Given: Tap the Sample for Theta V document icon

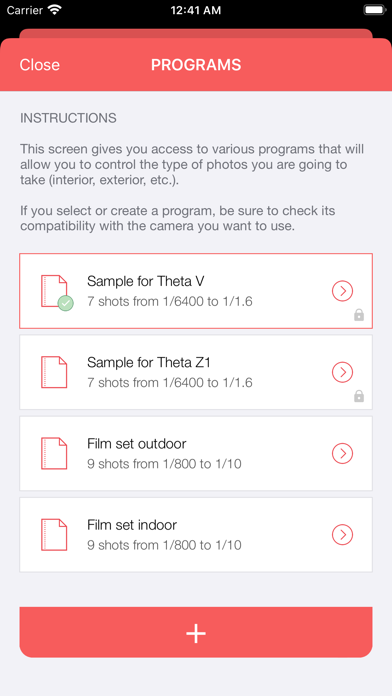Looking at the screenshot, I should pyautogui.click(x=54, y=291).
